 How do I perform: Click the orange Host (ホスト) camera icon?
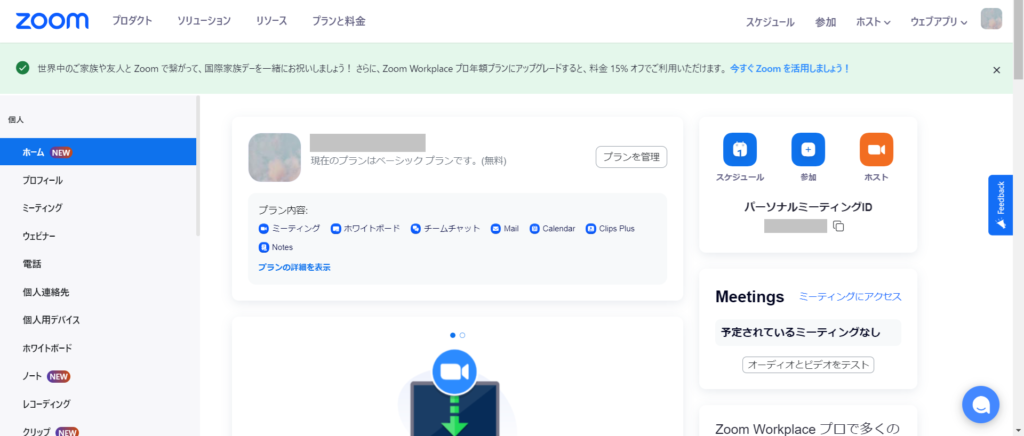pos(876,149)
